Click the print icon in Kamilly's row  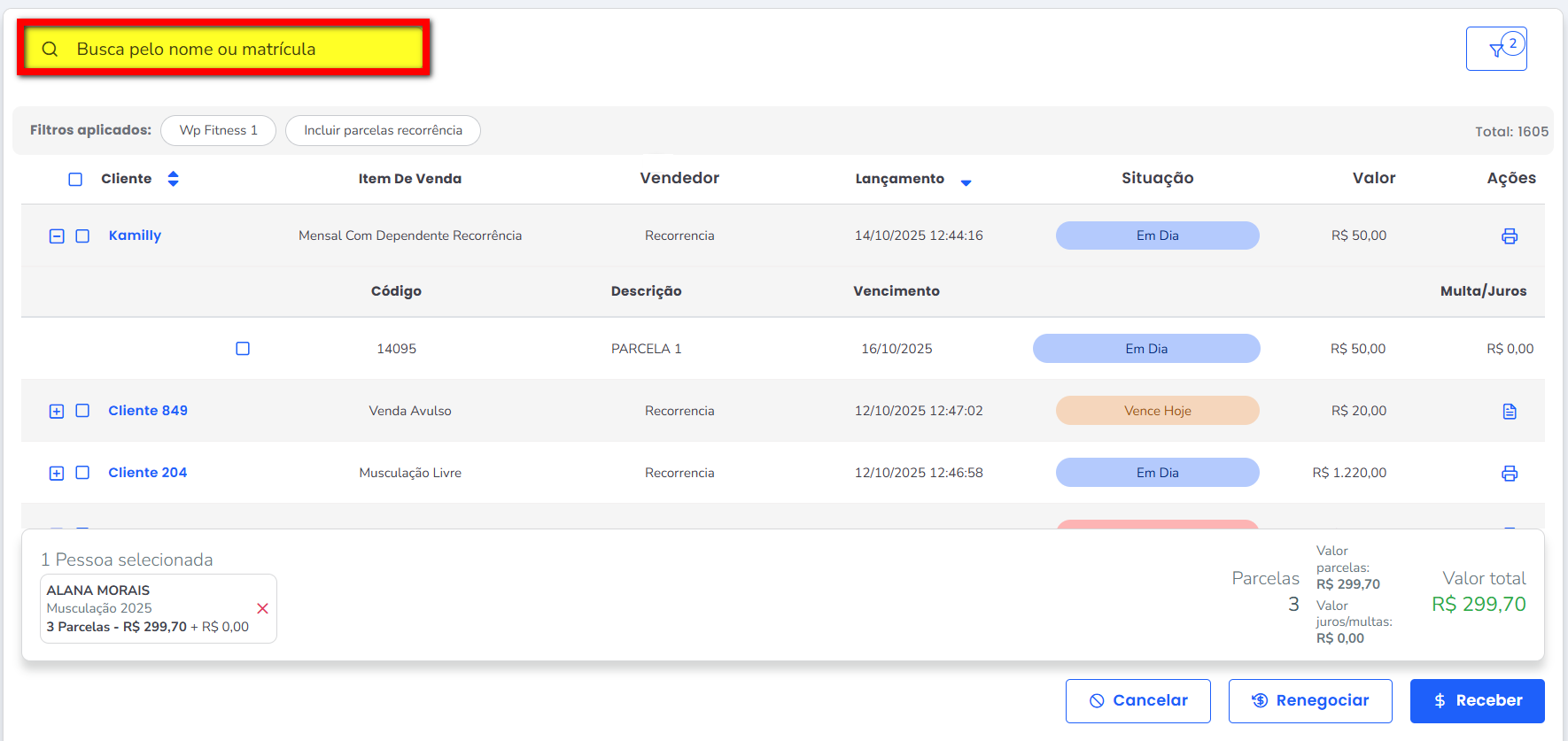(1510, 236)
